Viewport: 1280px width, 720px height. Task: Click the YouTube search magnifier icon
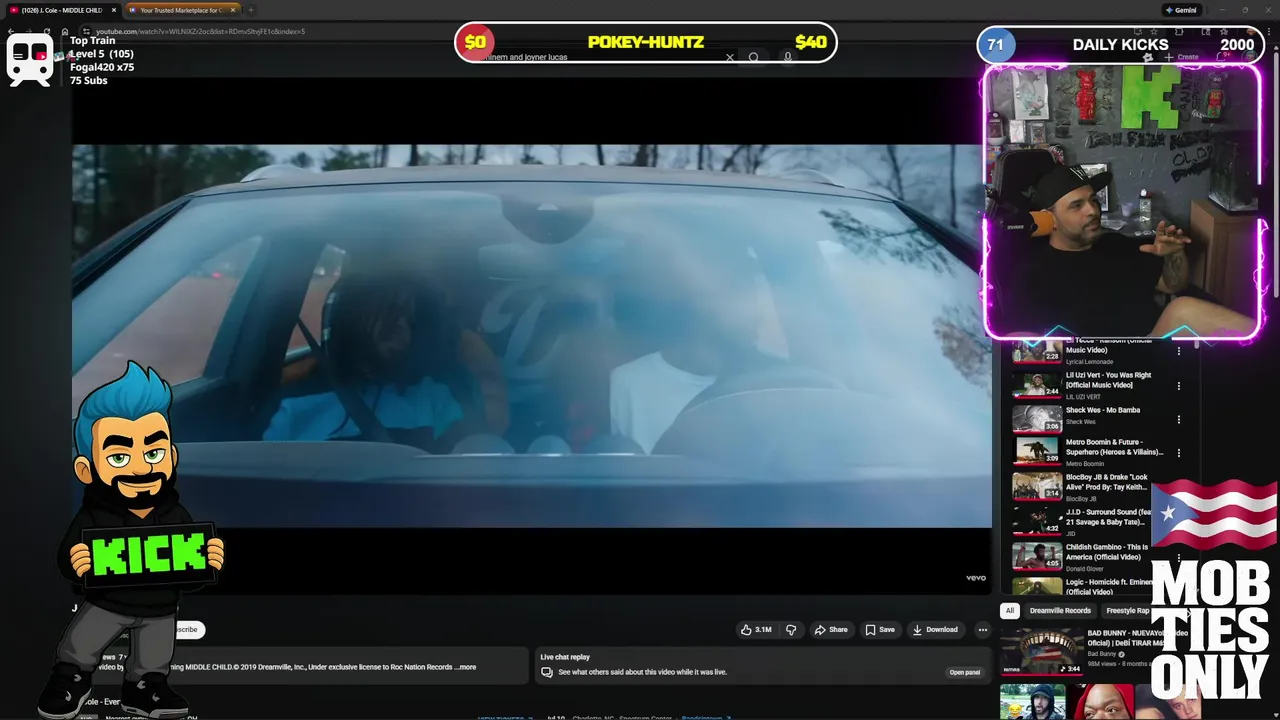754,57
